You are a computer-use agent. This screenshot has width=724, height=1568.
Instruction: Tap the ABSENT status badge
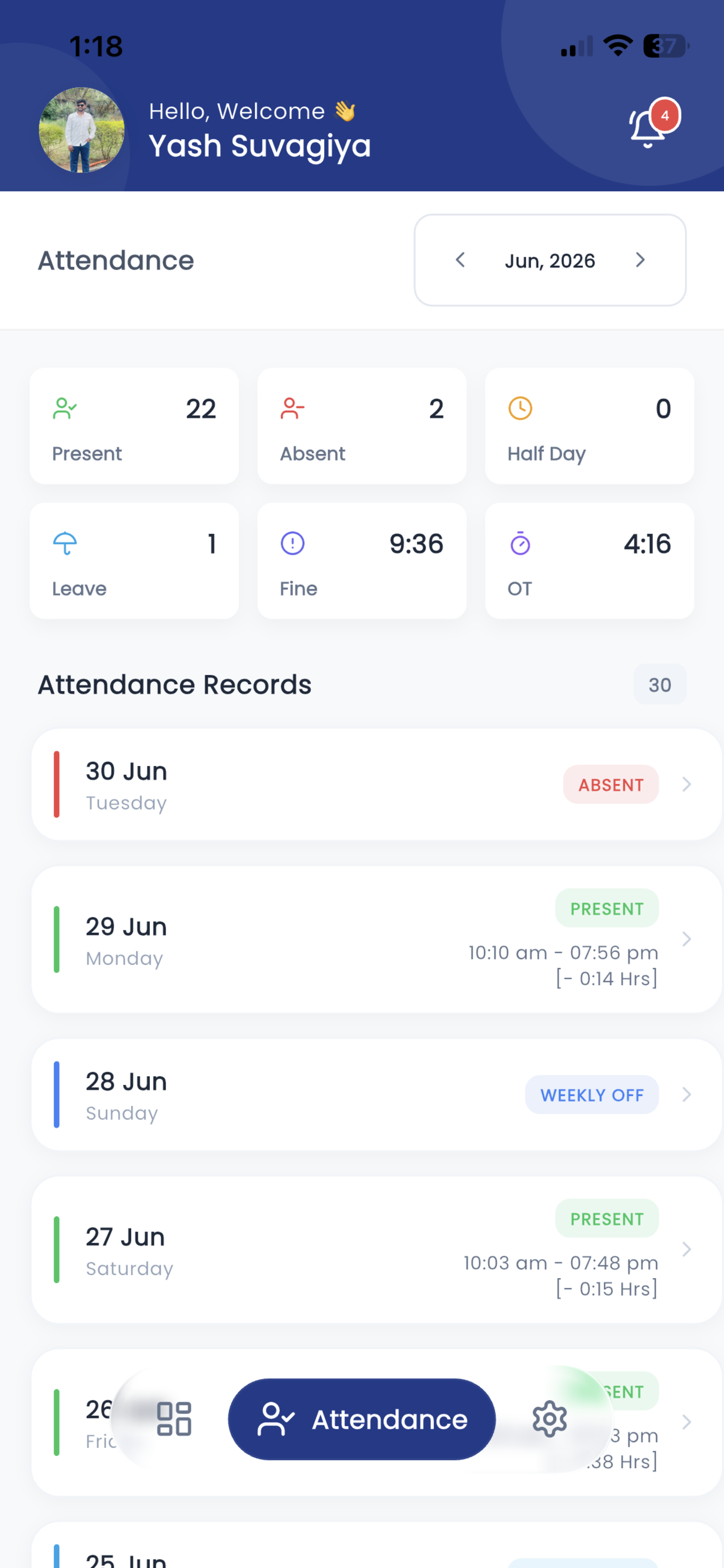click(x=610, y=785)
